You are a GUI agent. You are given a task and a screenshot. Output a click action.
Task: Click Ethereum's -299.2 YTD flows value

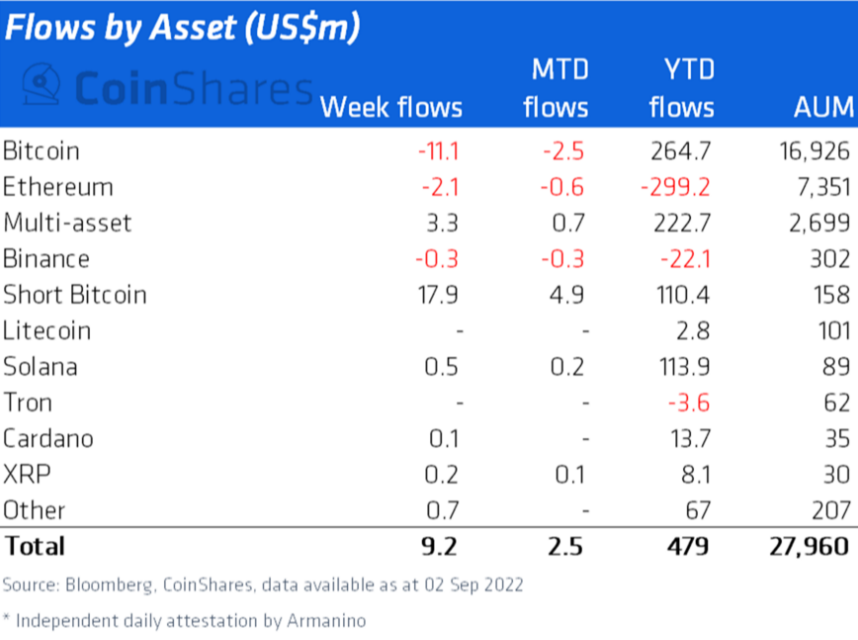(x=680, y=187)
